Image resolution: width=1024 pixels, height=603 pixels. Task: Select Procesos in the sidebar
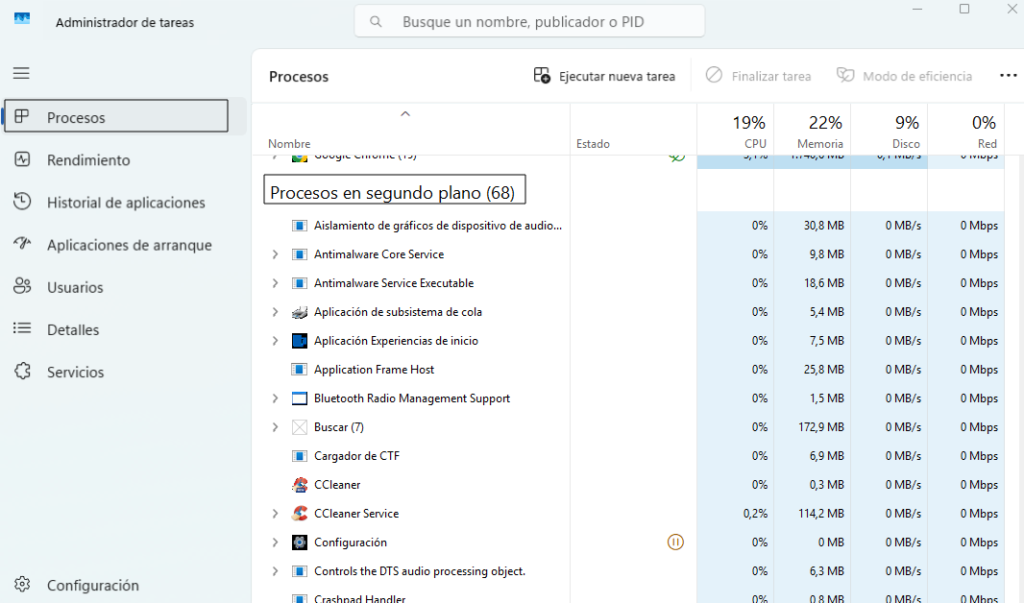pos(72,115)
